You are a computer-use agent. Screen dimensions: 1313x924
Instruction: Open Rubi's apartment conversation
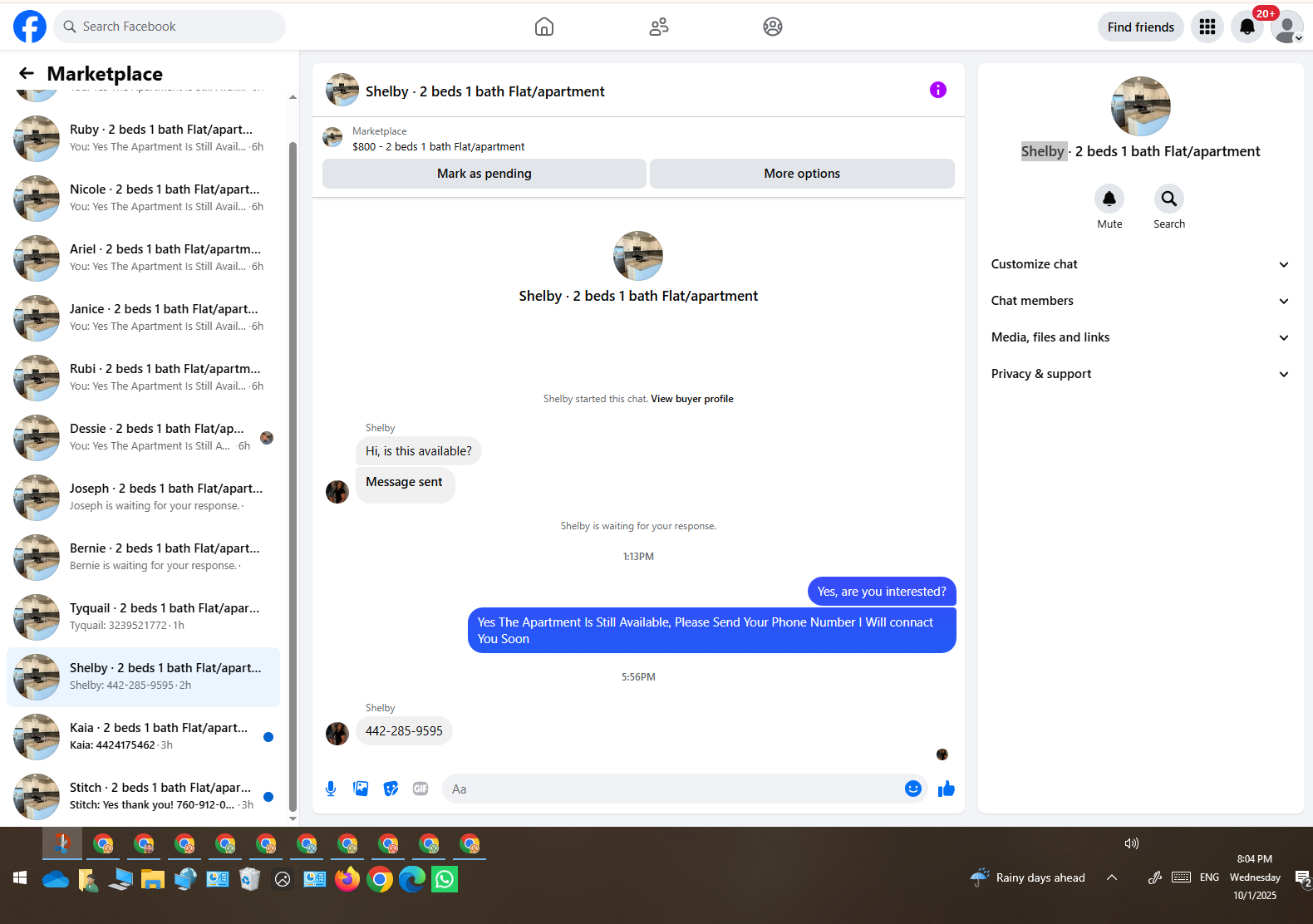coord(143,377)
